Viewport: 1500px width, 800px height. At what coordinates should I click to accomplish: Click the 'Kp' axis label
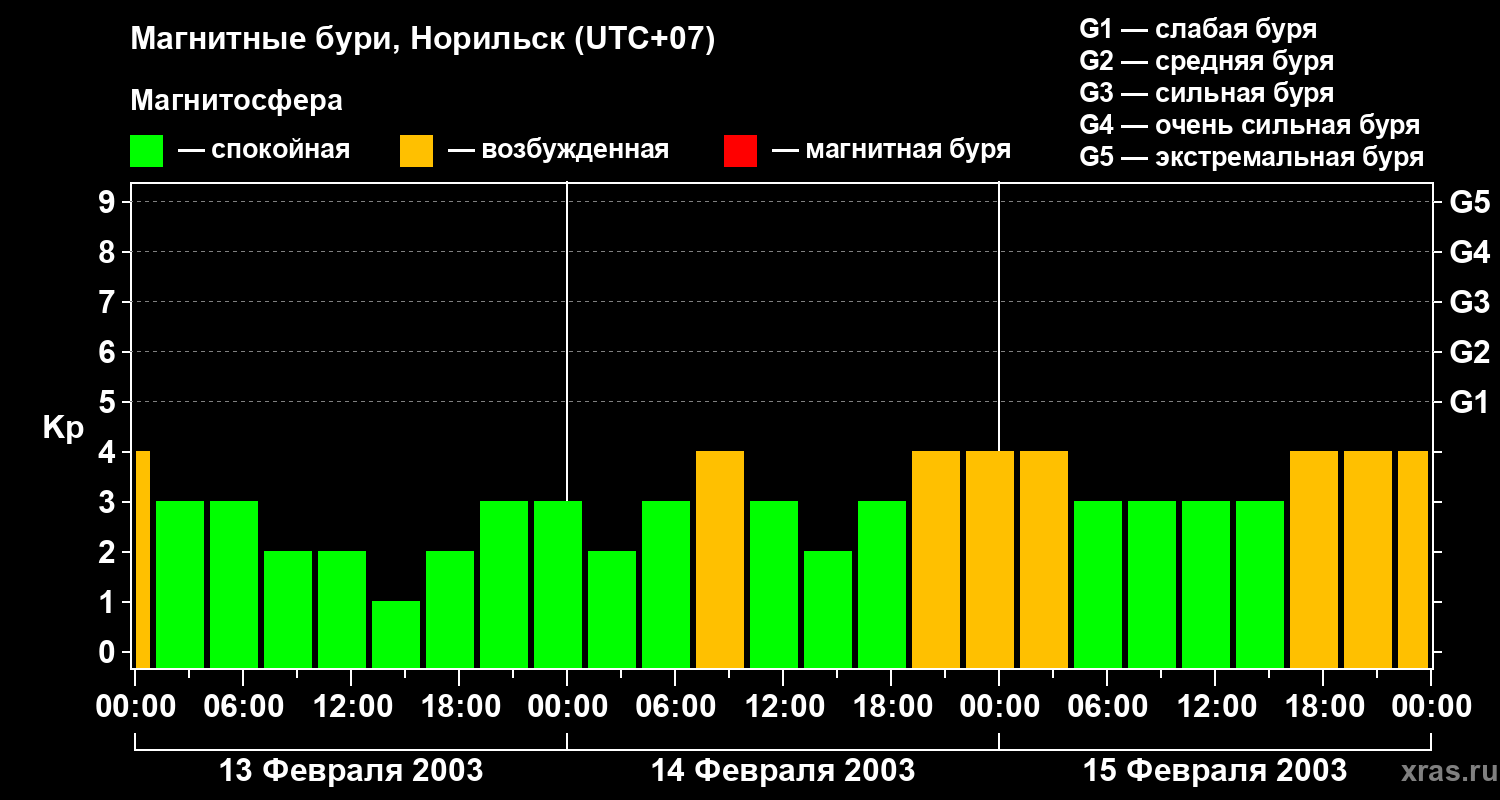coord(63,428)
